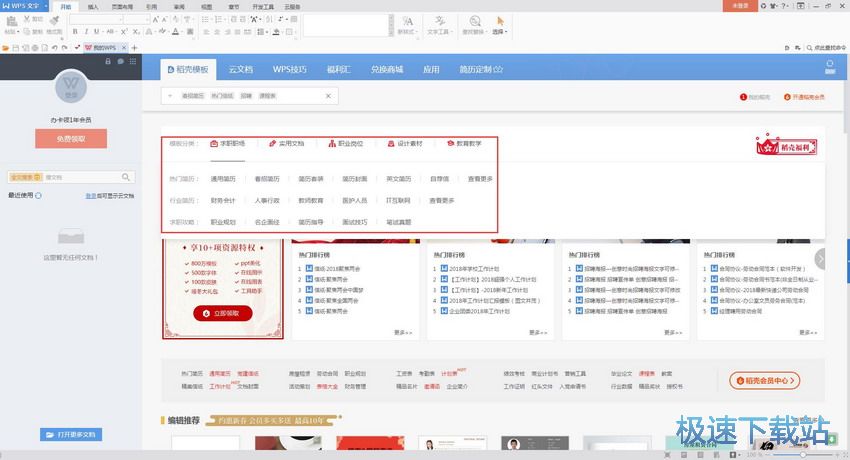850x460 pixels.
Task: Click the 开通稻壳会员 link
Action: tap(804, 97)
